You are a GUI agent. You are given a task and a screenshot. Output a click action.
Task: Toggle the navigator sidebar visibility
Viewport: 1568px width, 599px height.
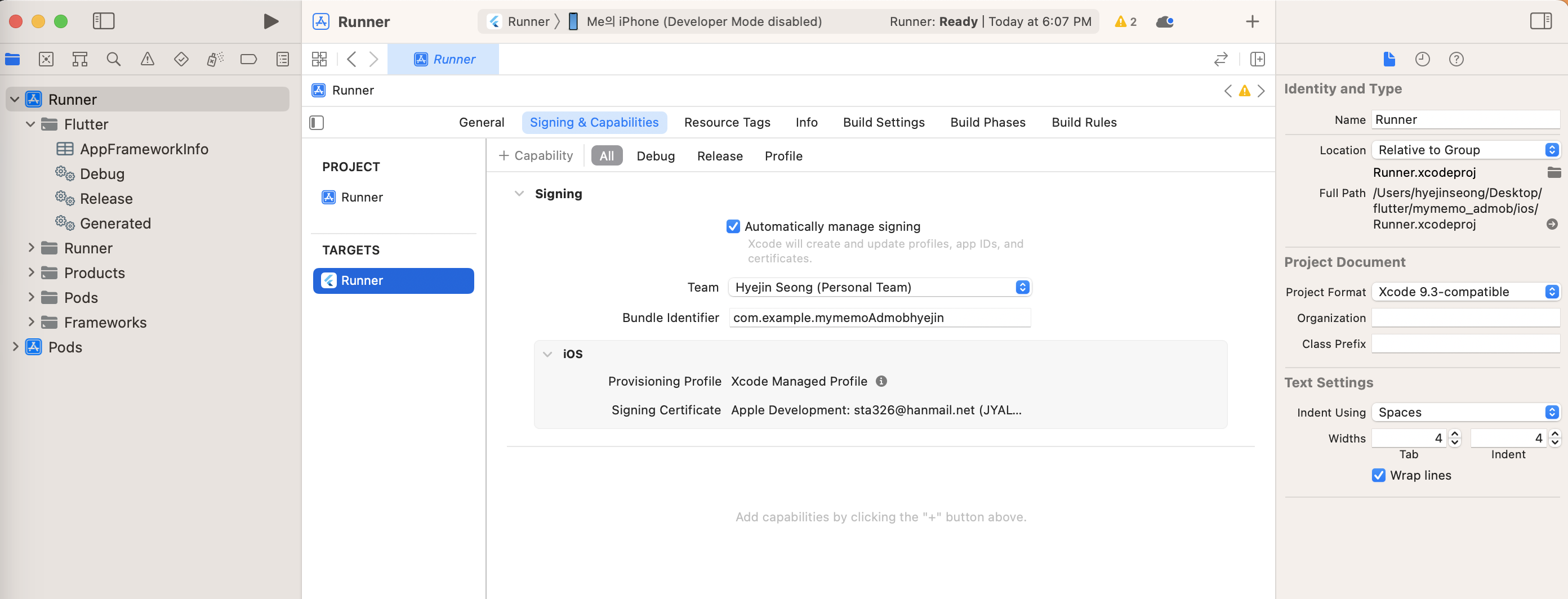pos(104,21)
